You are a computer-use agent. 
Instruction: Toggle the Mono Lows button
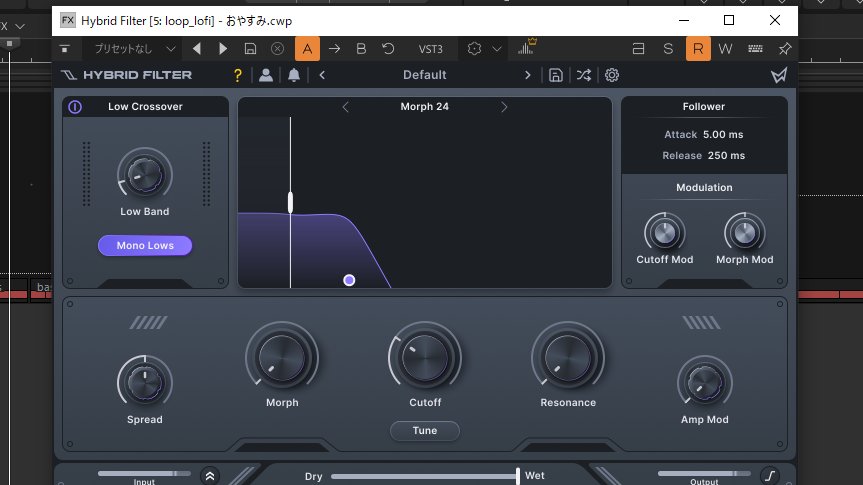145,246
